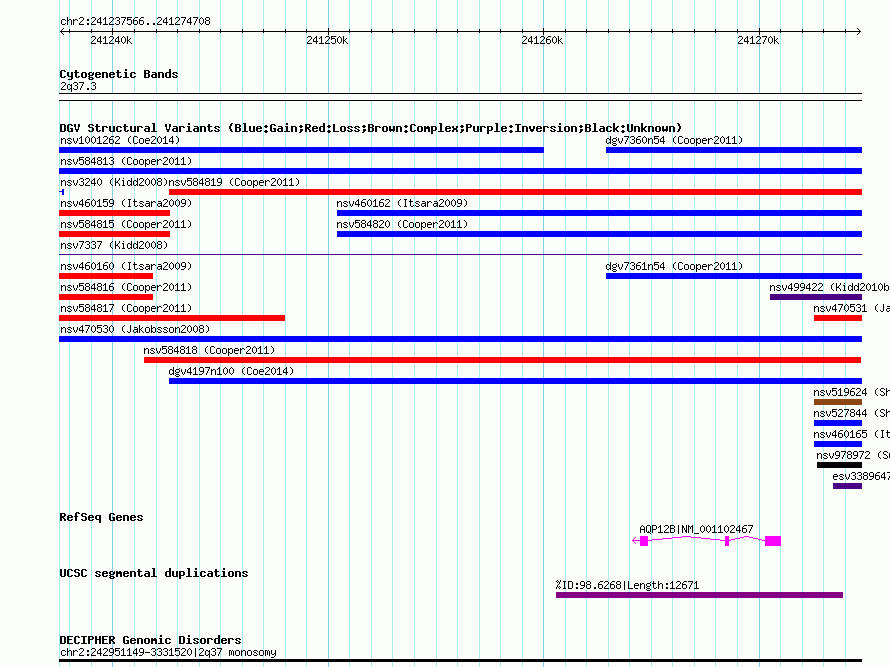This screenshot has height=667, width=890.
Task: Click the 2q37.3 cytogenetic band label
Action: tap(78, 86)
